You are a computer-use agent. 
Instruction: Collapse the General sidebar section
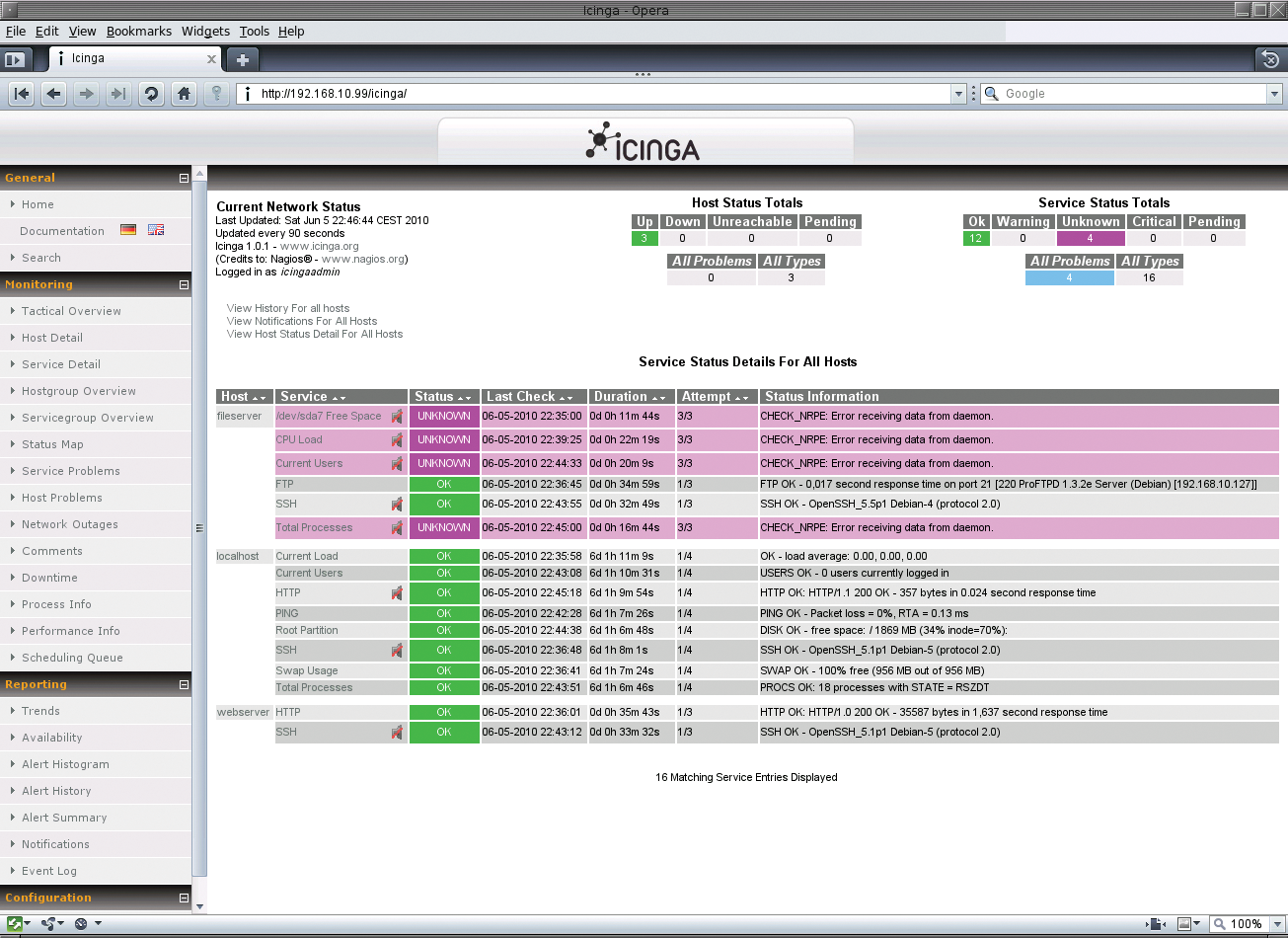tap(184, 179)
